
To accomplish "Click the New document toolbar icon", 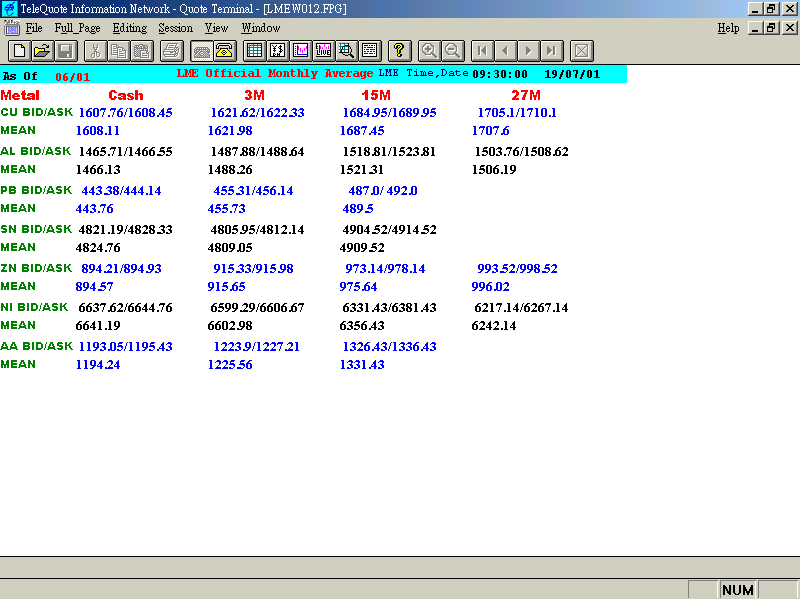I will 19,51.
